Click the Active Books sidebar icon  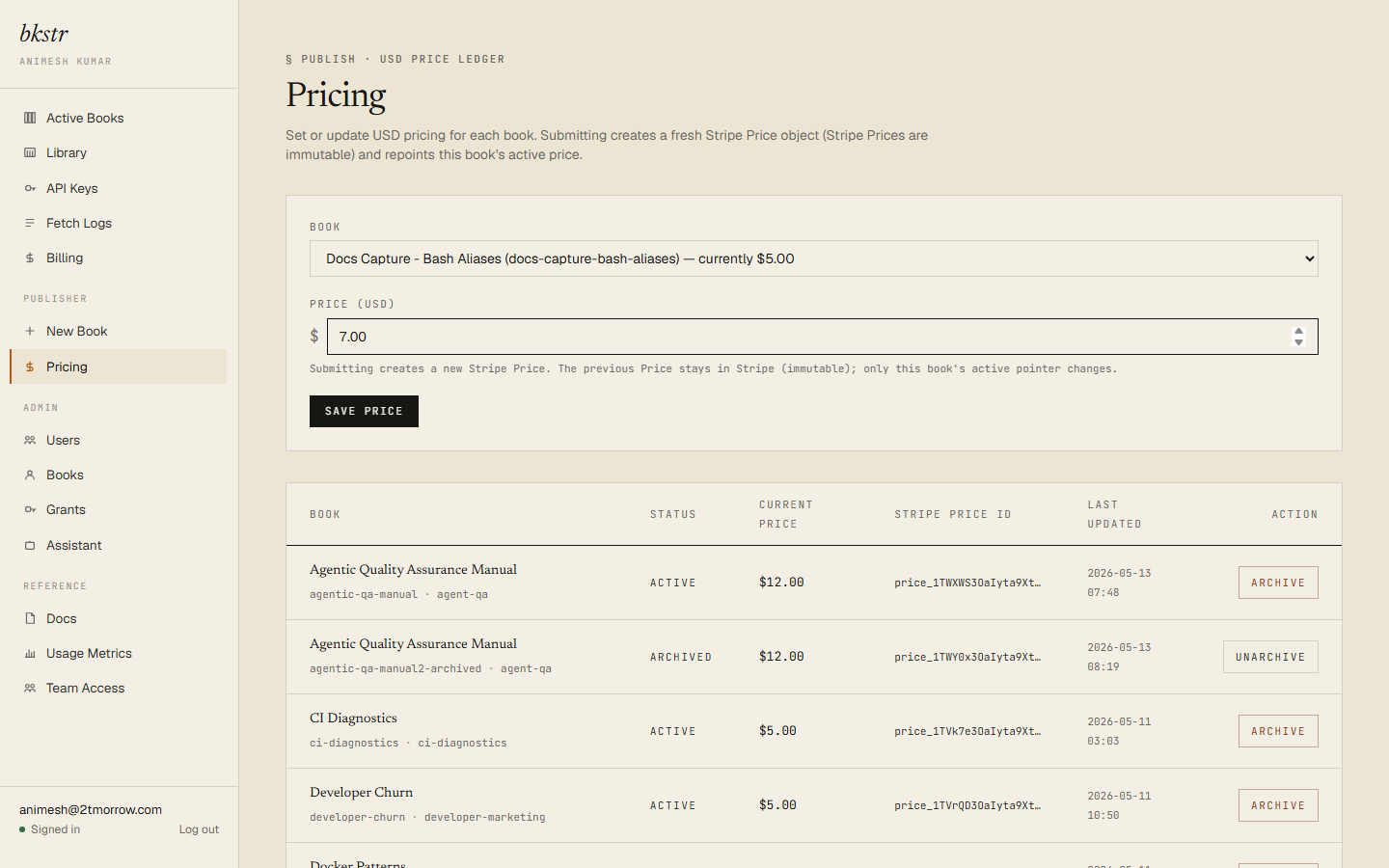point(30,118)
